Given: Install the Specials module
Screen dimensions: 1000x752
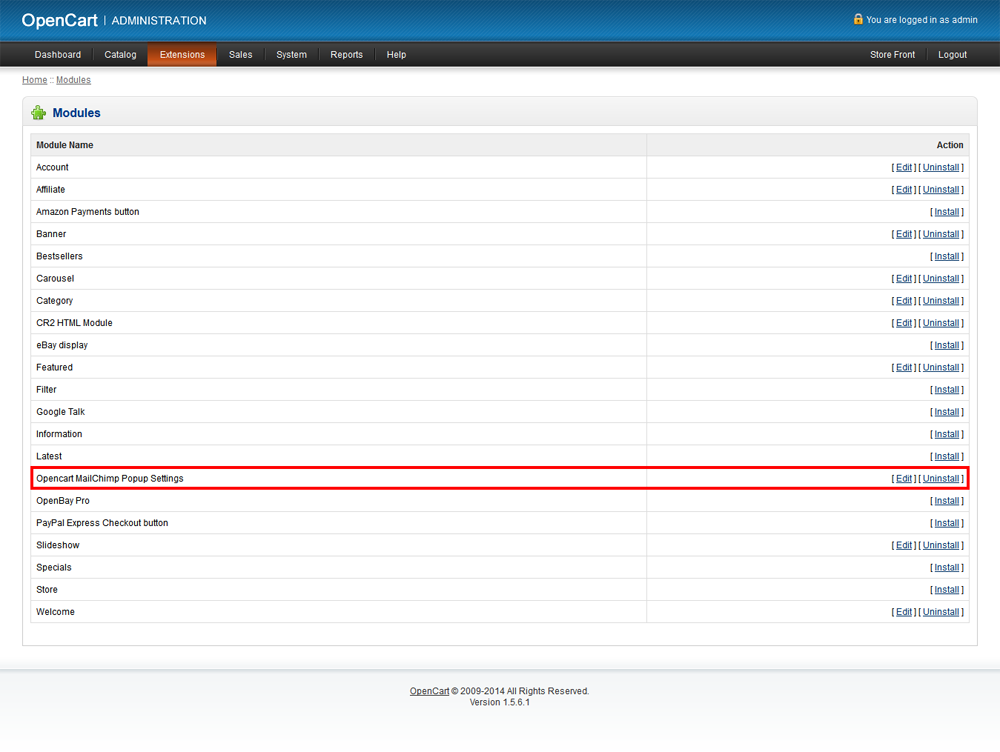Looking at the screenshot, I should coord(946,568).
